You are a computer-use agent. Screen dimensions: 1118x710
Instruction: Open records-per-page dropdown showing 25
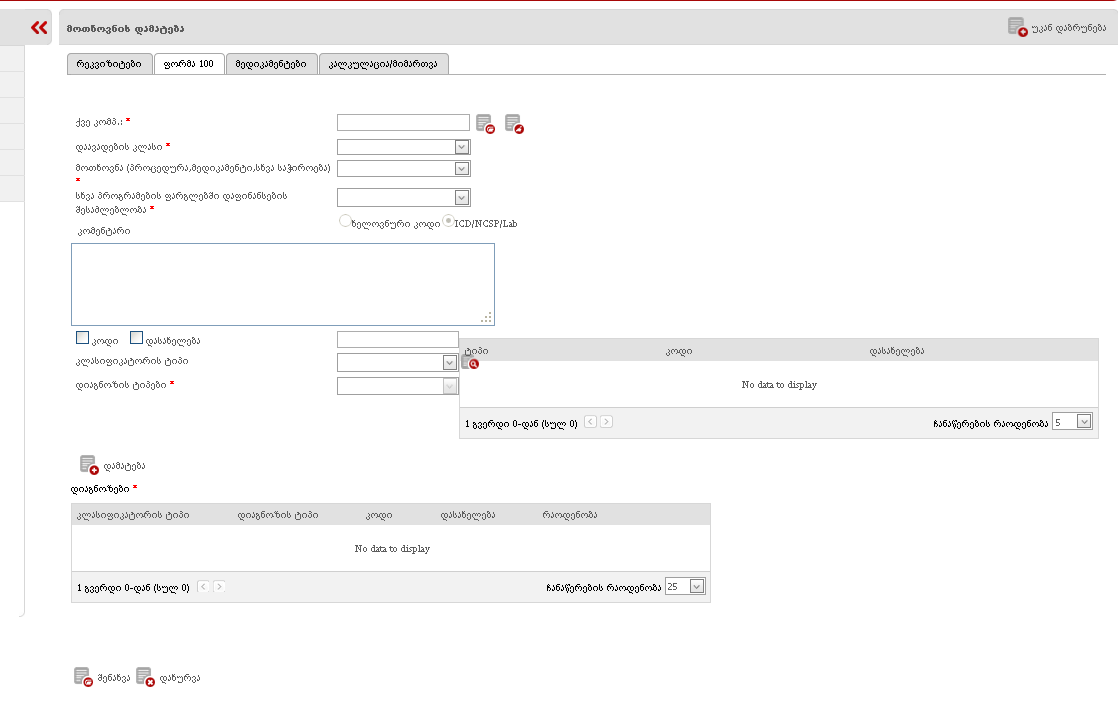[697, 587]
